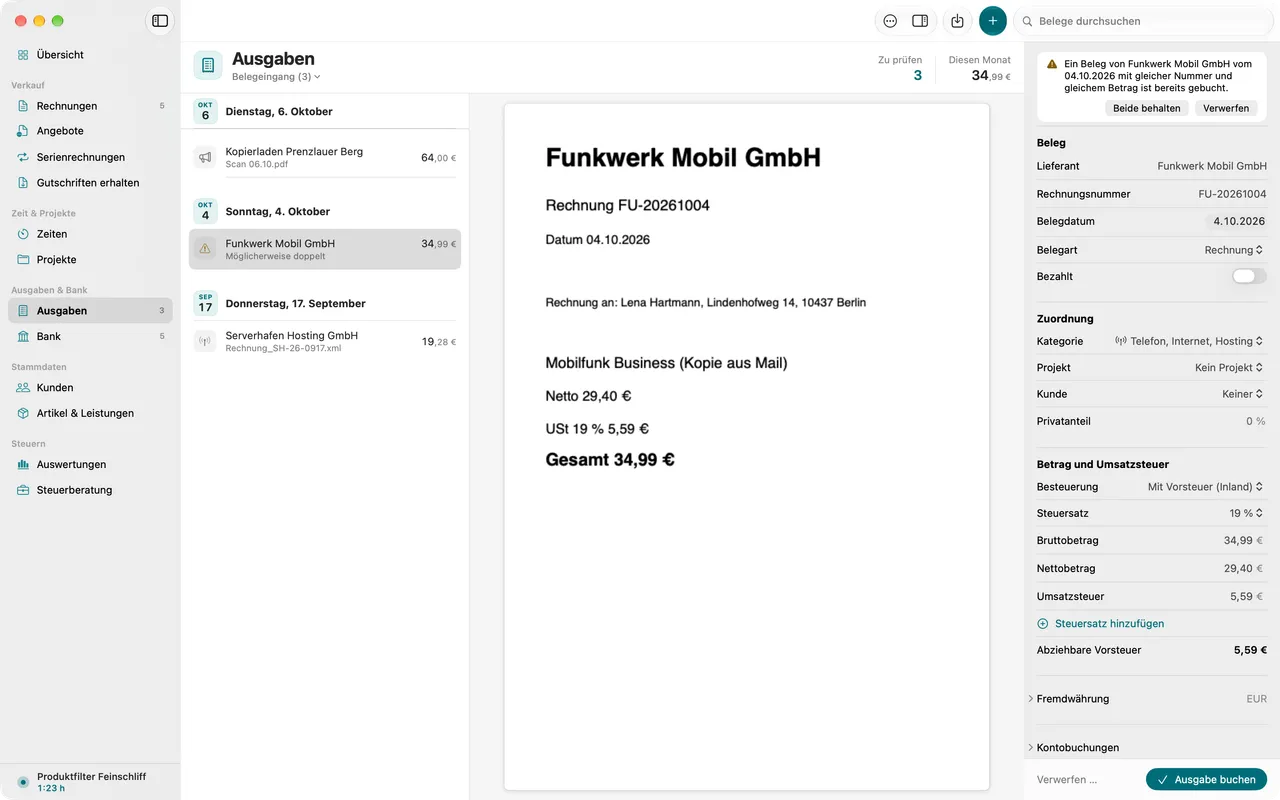The width and height of the screenshot is (1280, 800).
Task: Open the Projekt dropdown
Action: click(1229, 368)
